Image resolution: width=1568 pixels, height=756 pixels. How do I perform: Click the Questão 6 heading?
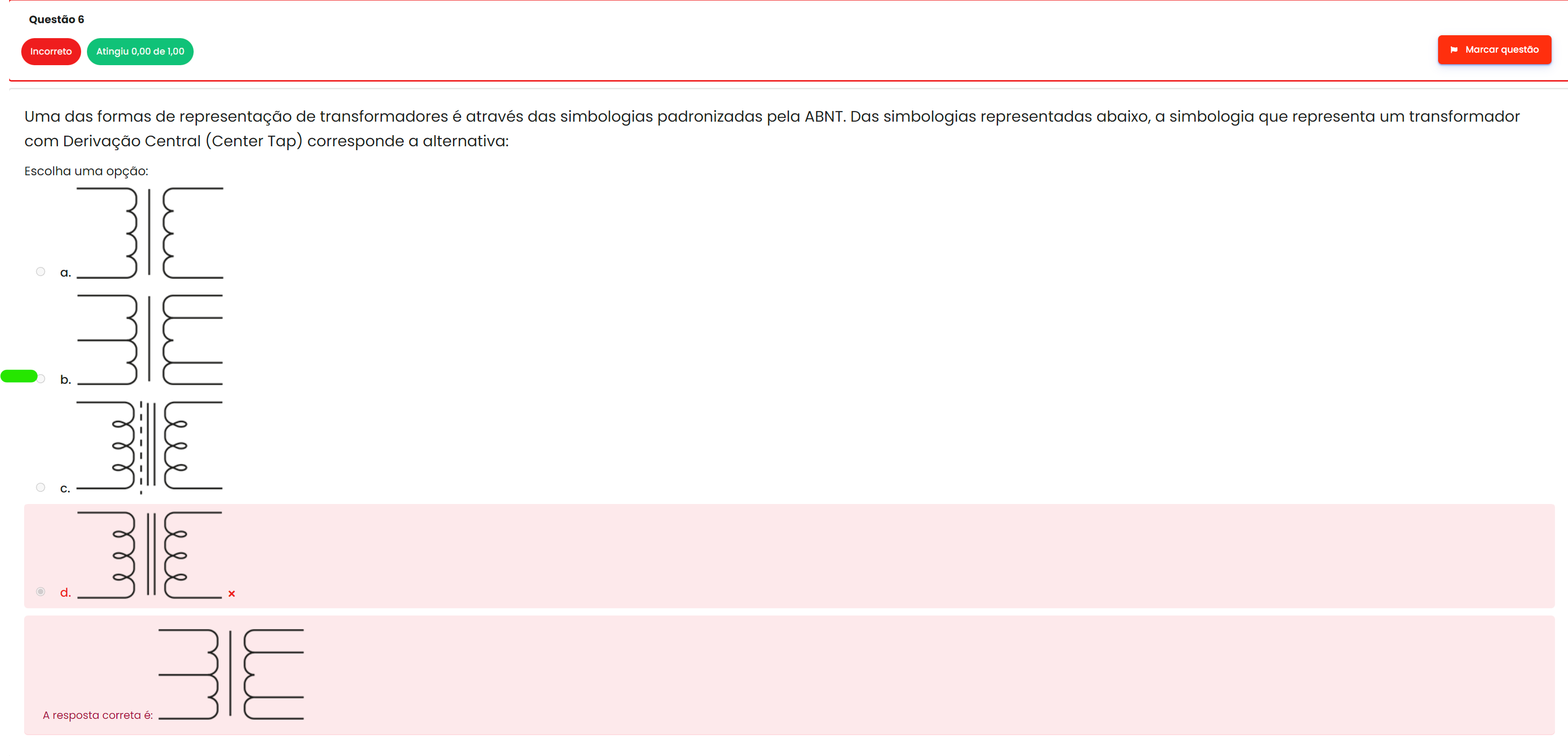pyautogui.click(x=57, y=19)
